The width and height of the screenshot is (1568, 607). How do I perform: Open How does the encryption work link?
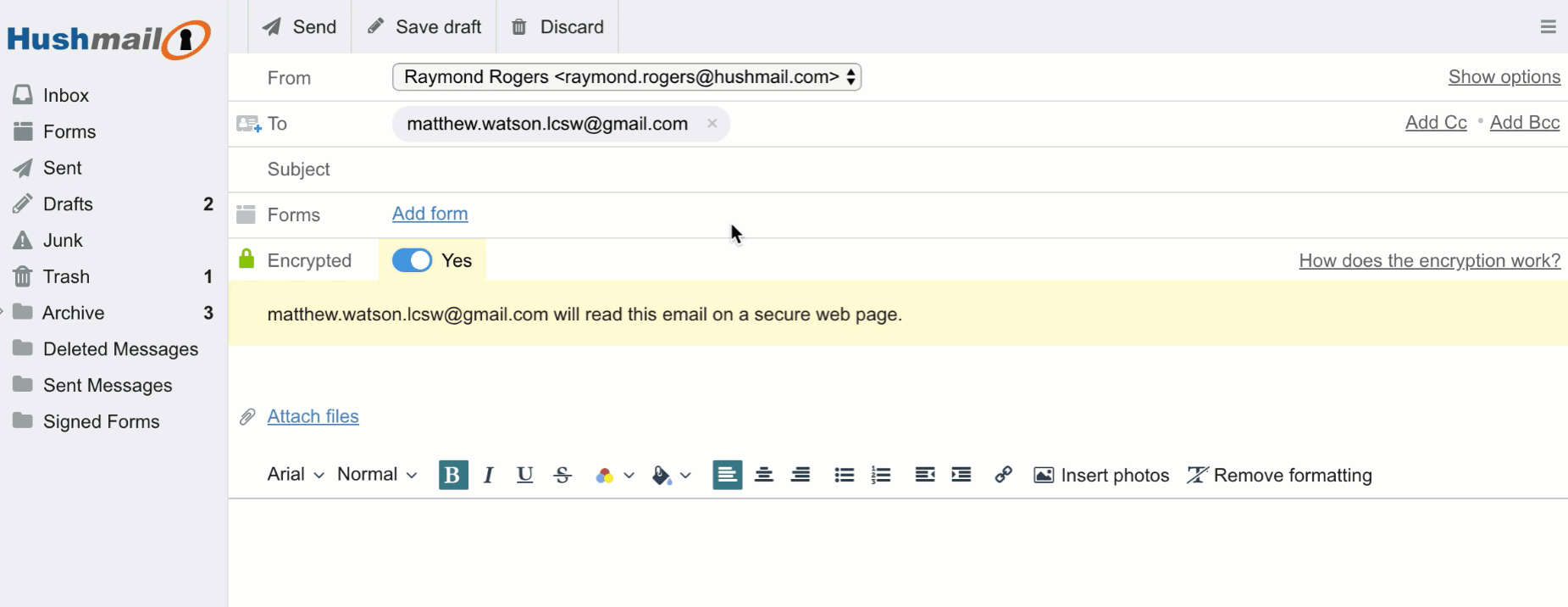[1430, 261]
